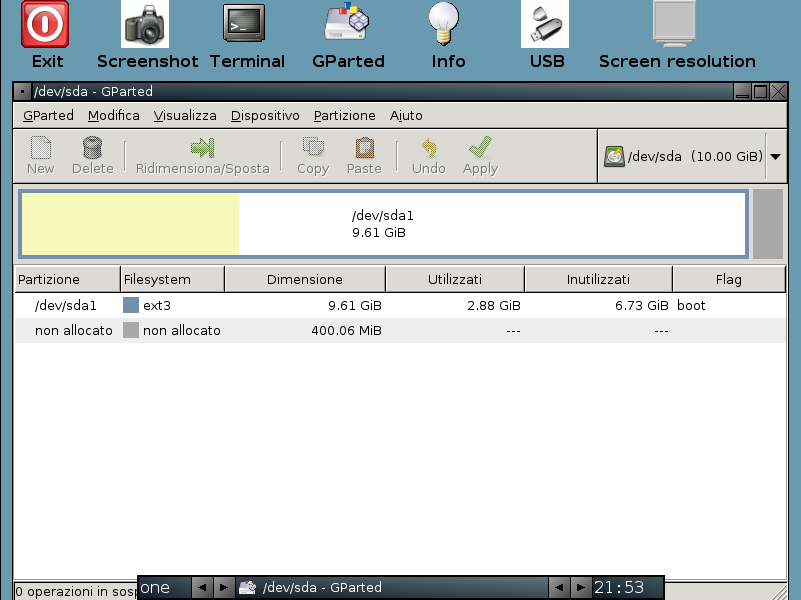Click the taskbar /dev/sda - GParted entry
Image resolution: width=801 pixels, height=600 pixels.
tap(392, 588)
